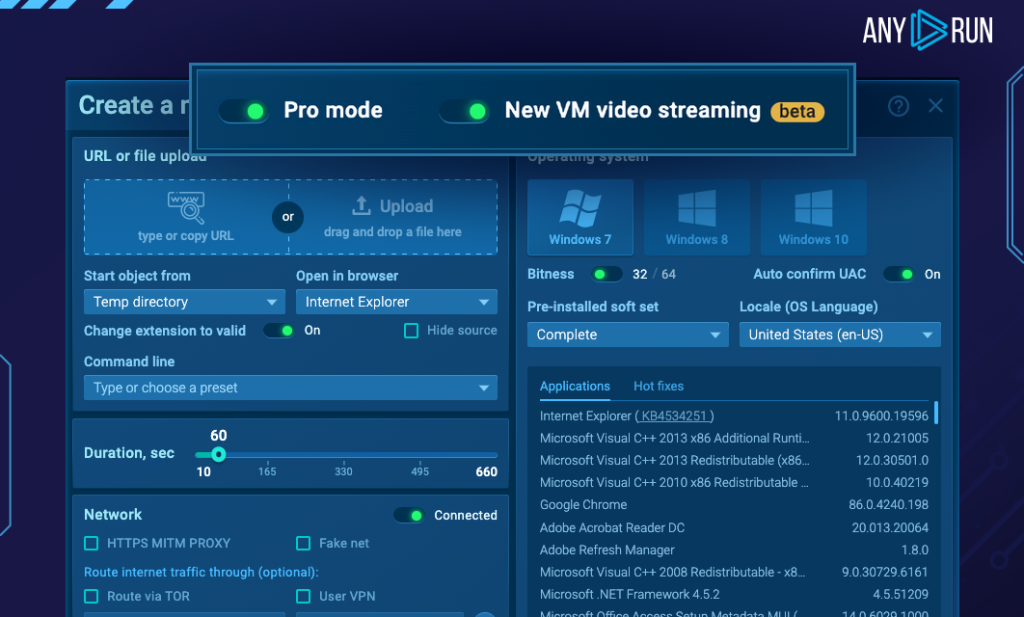Click the Duration slider handle
Image resolution: width=1024 pixels, height=617 pixels.
218,454
